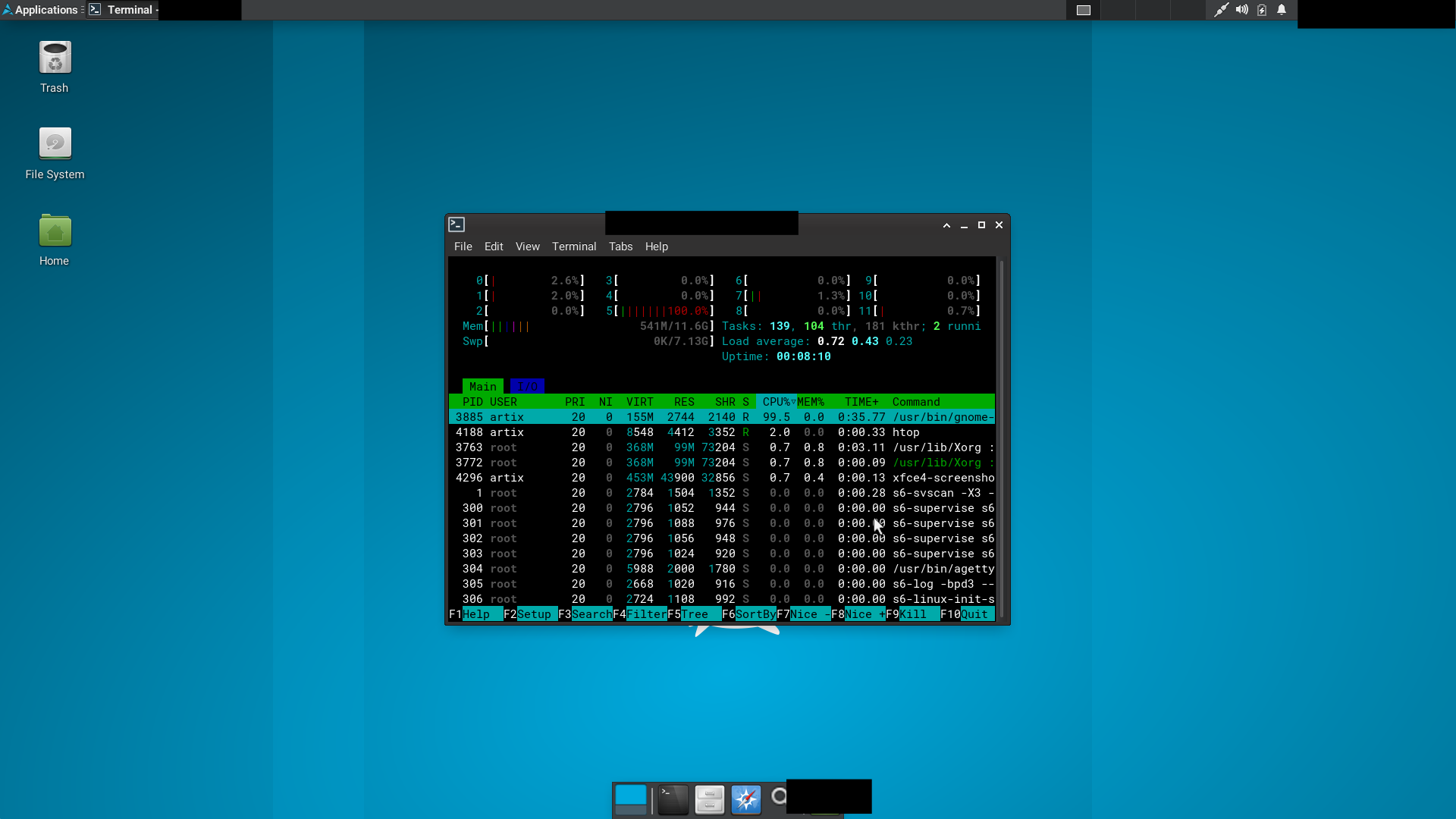Open the Trash desktop icon
This screenshot has height=819, width=1456.
(55, 67)
